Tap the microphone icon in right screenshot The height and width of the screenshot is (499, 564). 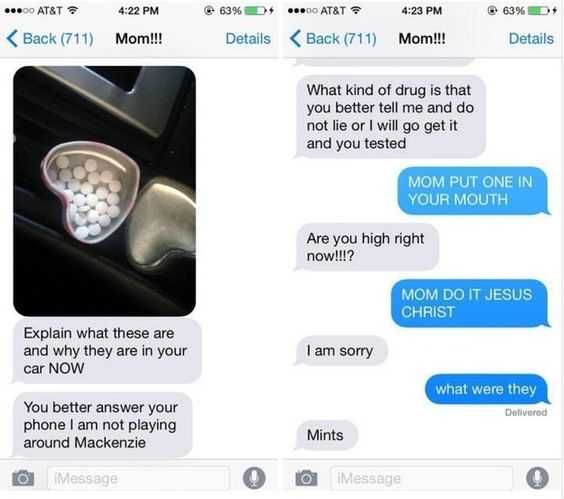[537, 478]
